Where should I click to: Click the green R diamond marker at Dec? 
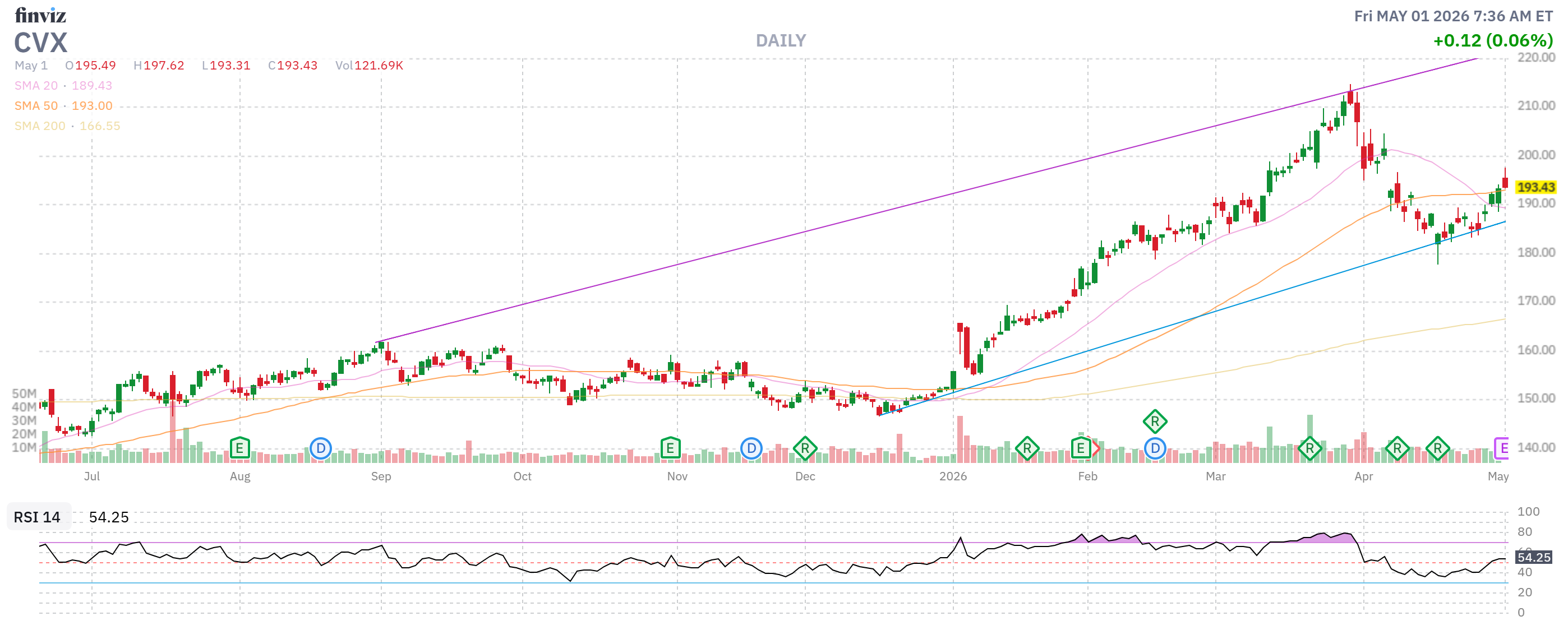pyautogui.click(x=805, y=449)
